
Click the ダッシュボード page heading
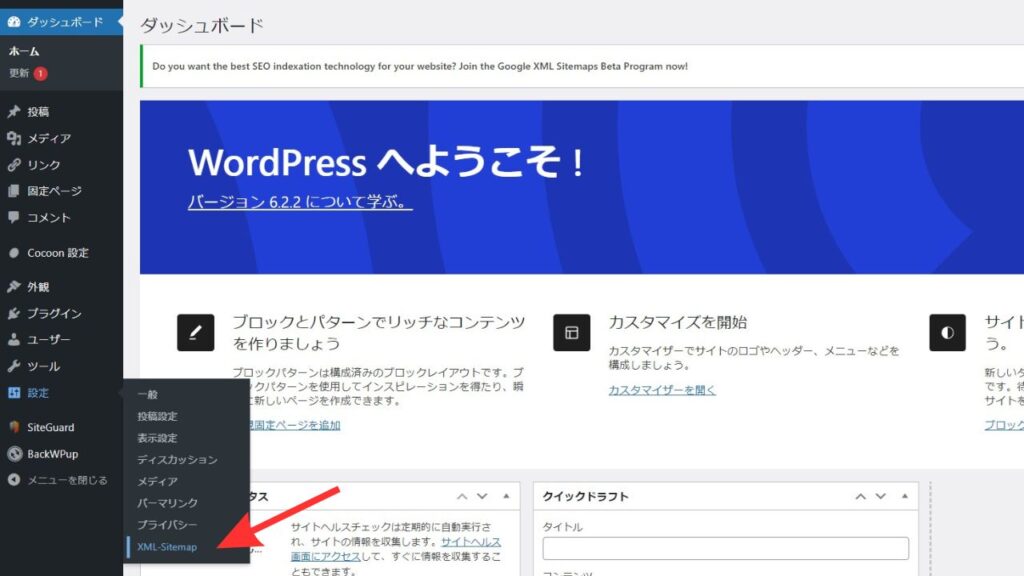(x=202, y=25)
